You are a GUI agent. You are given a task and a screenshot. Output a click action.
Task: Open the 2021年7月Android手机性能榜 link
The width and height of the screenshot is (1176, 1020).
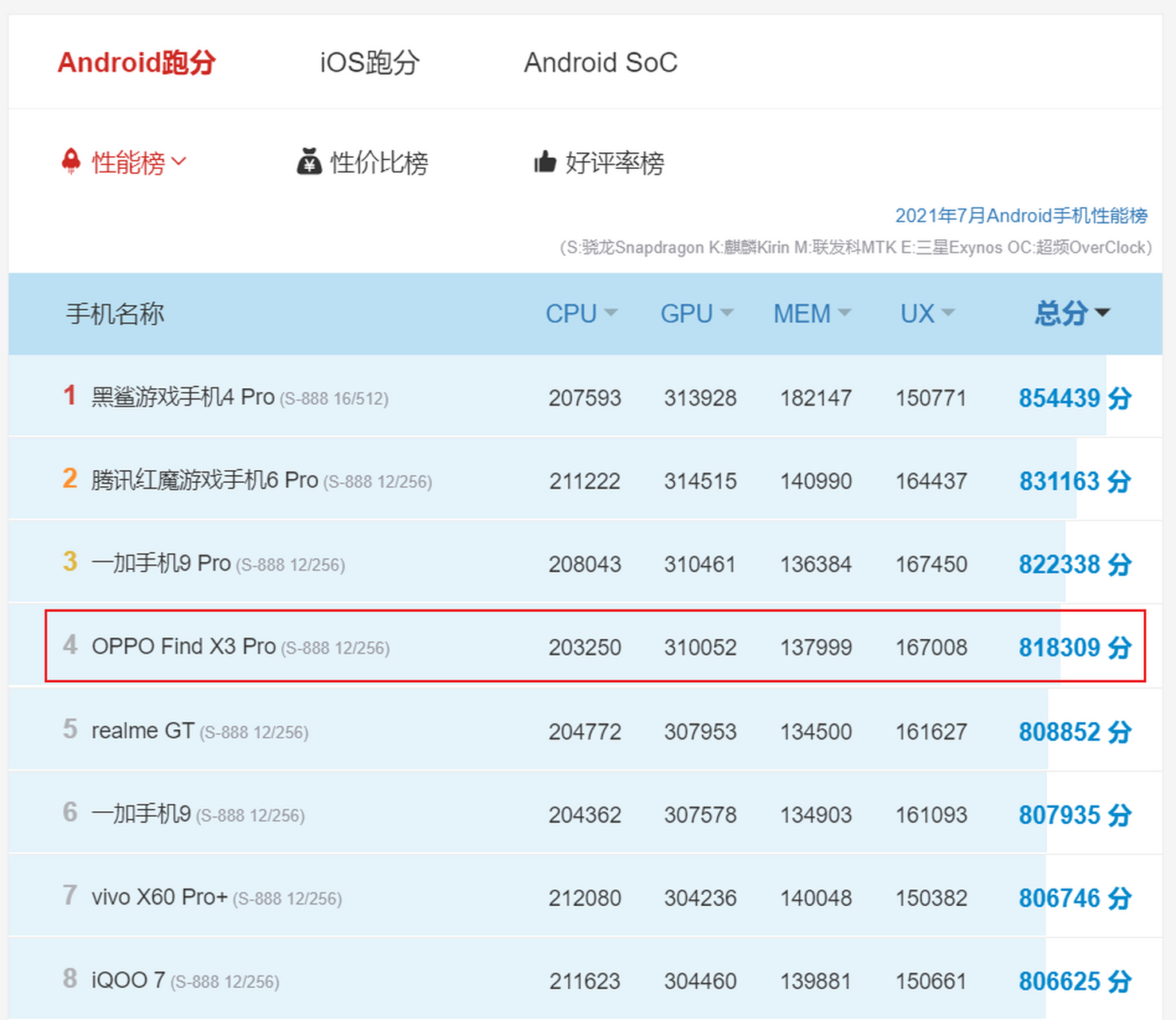(x=1021, y=215)
